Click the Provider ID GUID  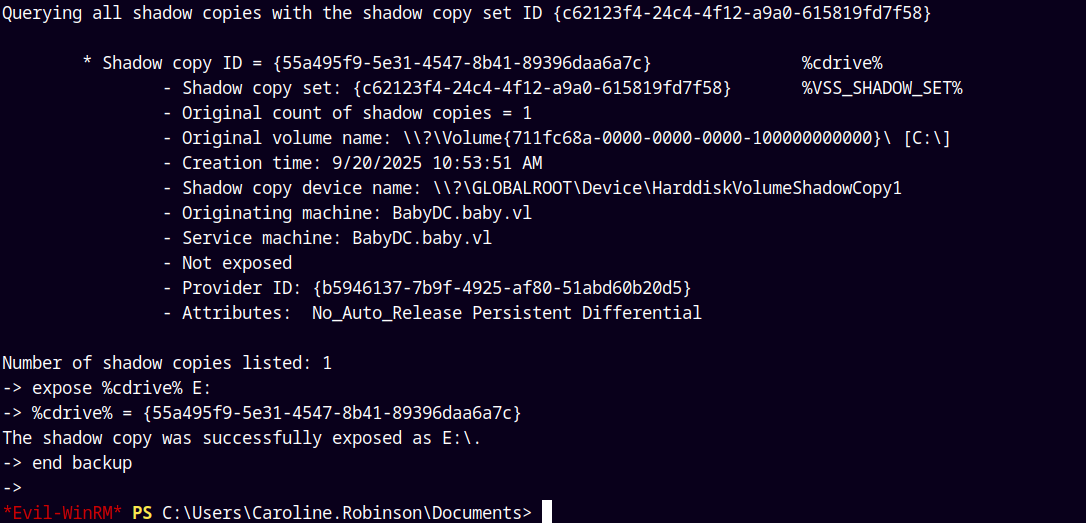point(502,288)
